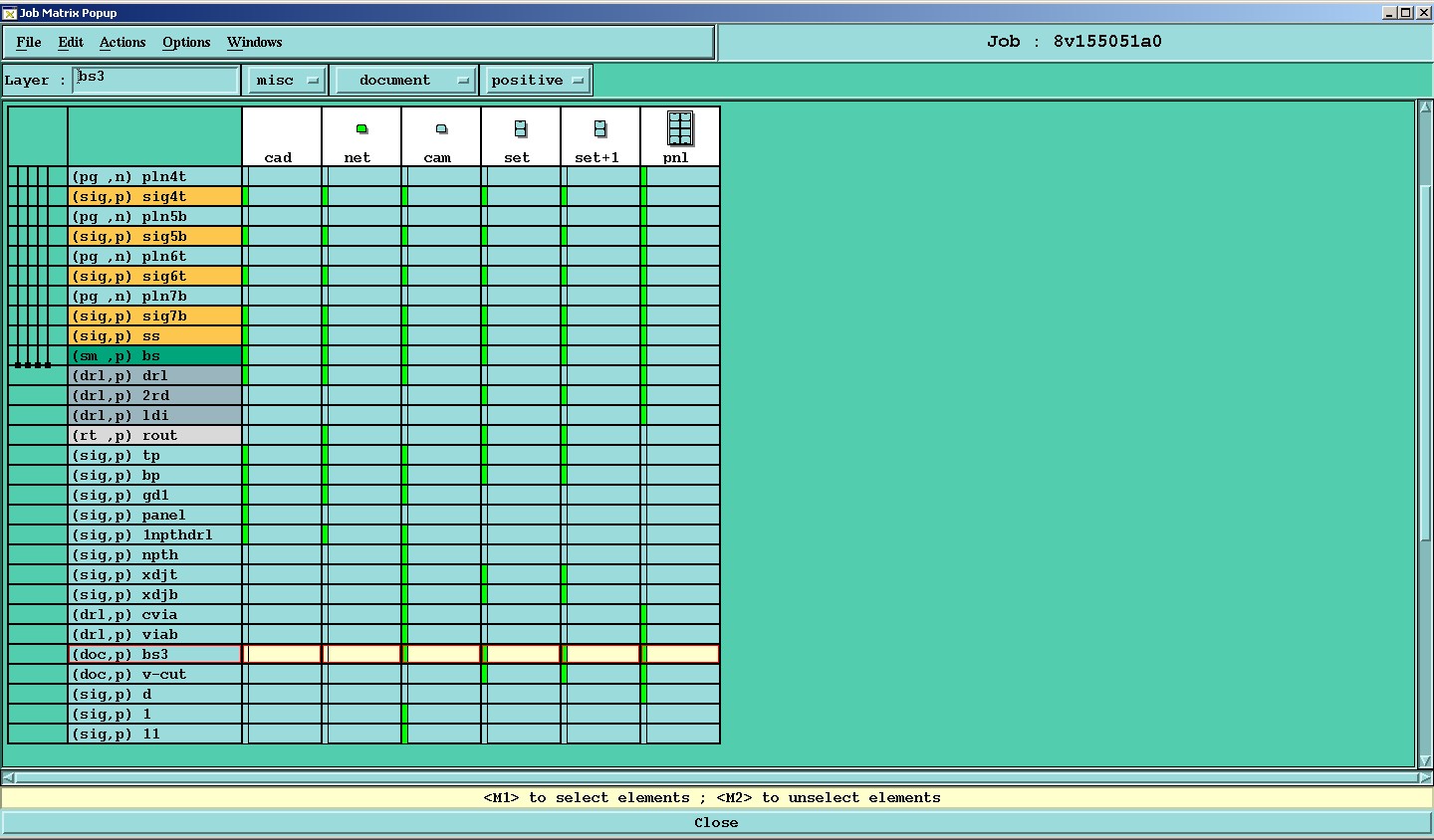Screen dimensions: 1434x840
Task: Select signal layer sig7b
Action: tap(154, 315)
